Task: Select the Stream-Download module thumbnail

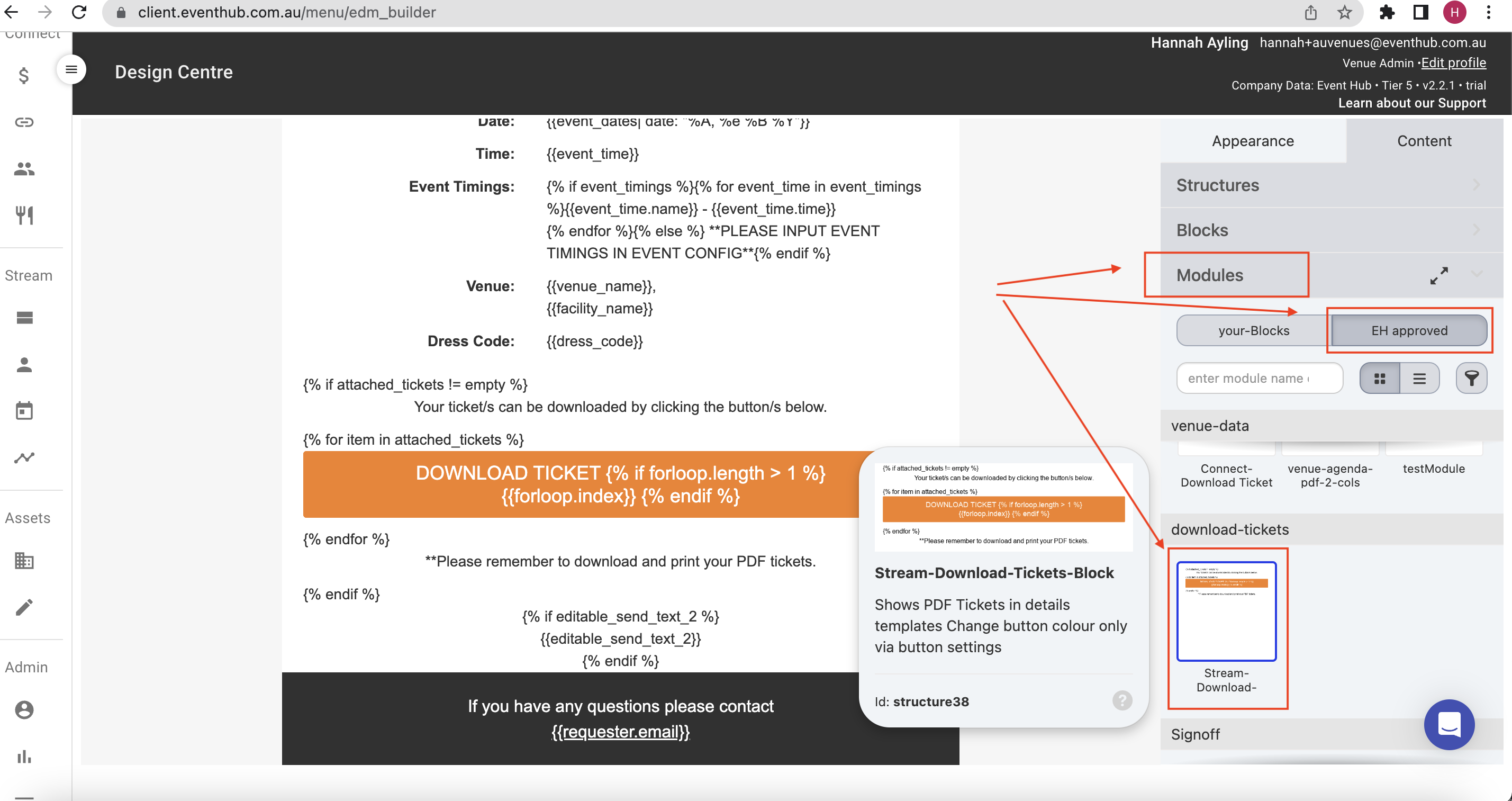Action: (1226, 611)
